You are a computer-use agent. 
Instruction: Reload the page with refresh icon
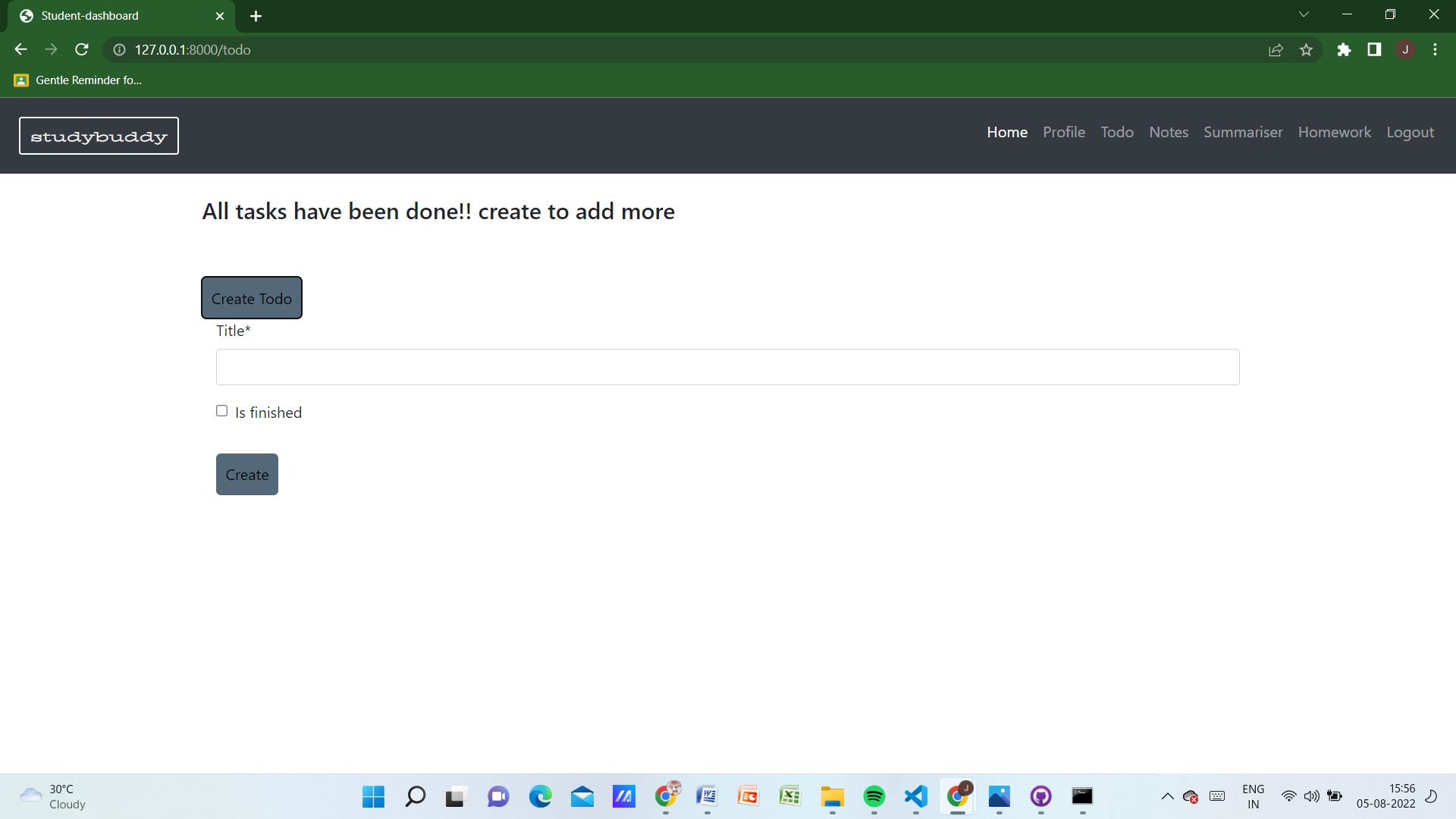pos(82,49)
